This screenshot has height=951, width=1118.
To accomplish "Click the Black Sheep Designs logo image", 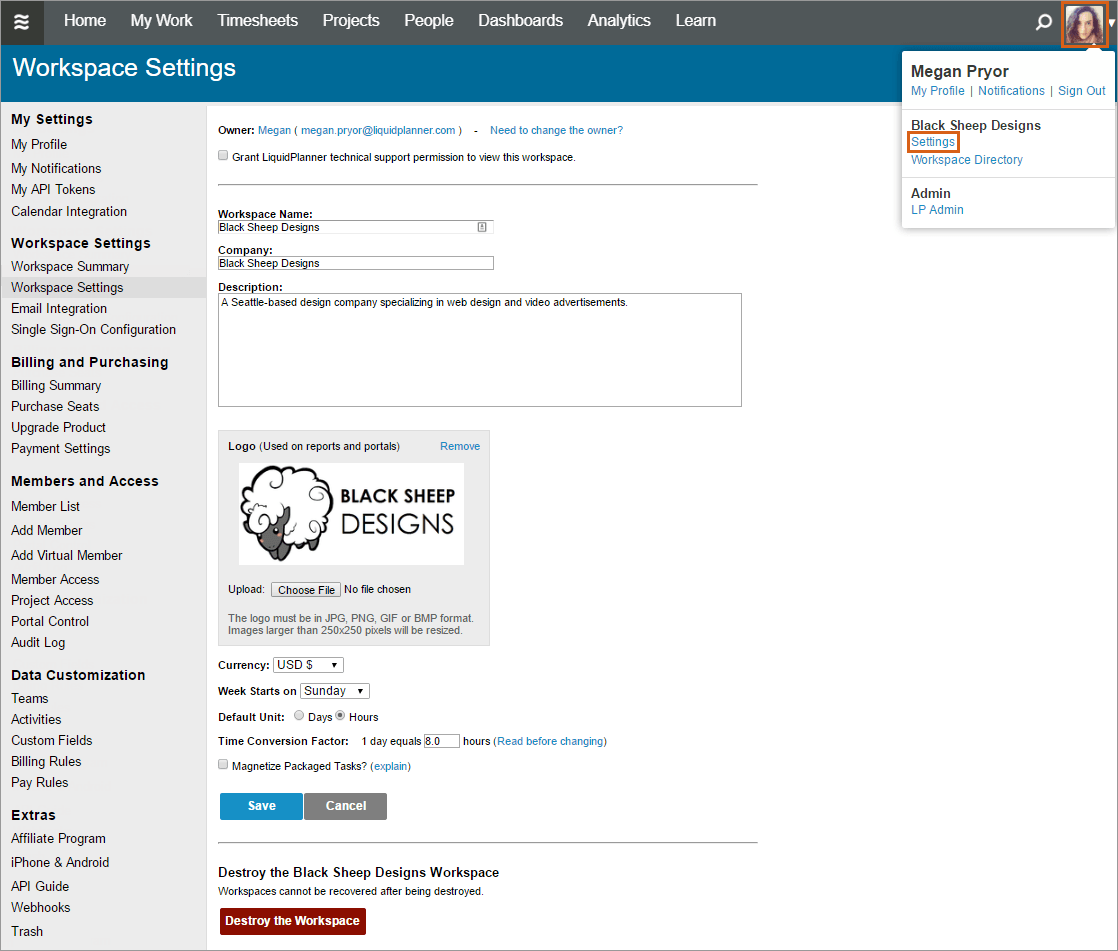I will tap(351, 514).
